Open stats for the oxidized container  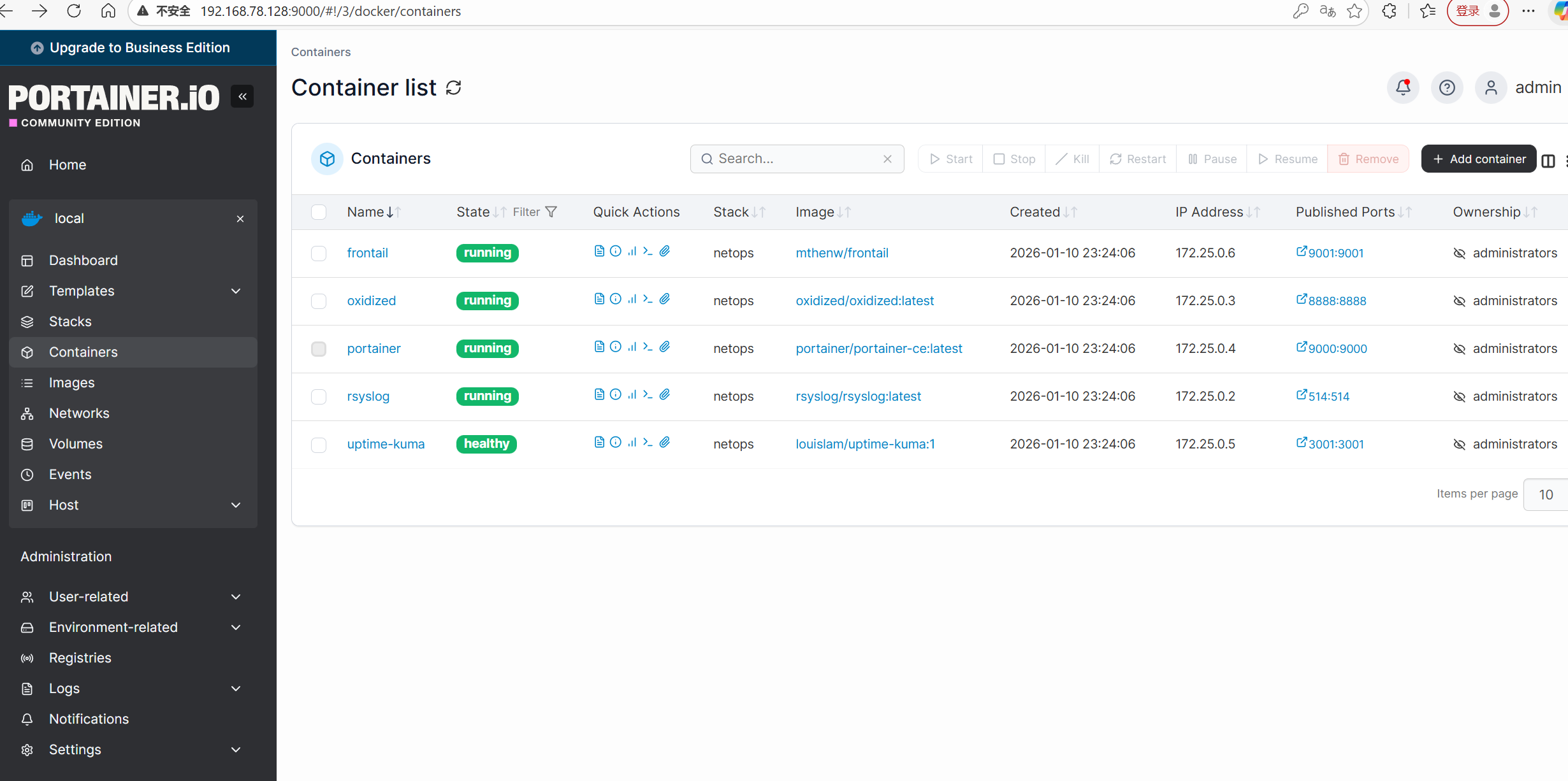point(632,299)
